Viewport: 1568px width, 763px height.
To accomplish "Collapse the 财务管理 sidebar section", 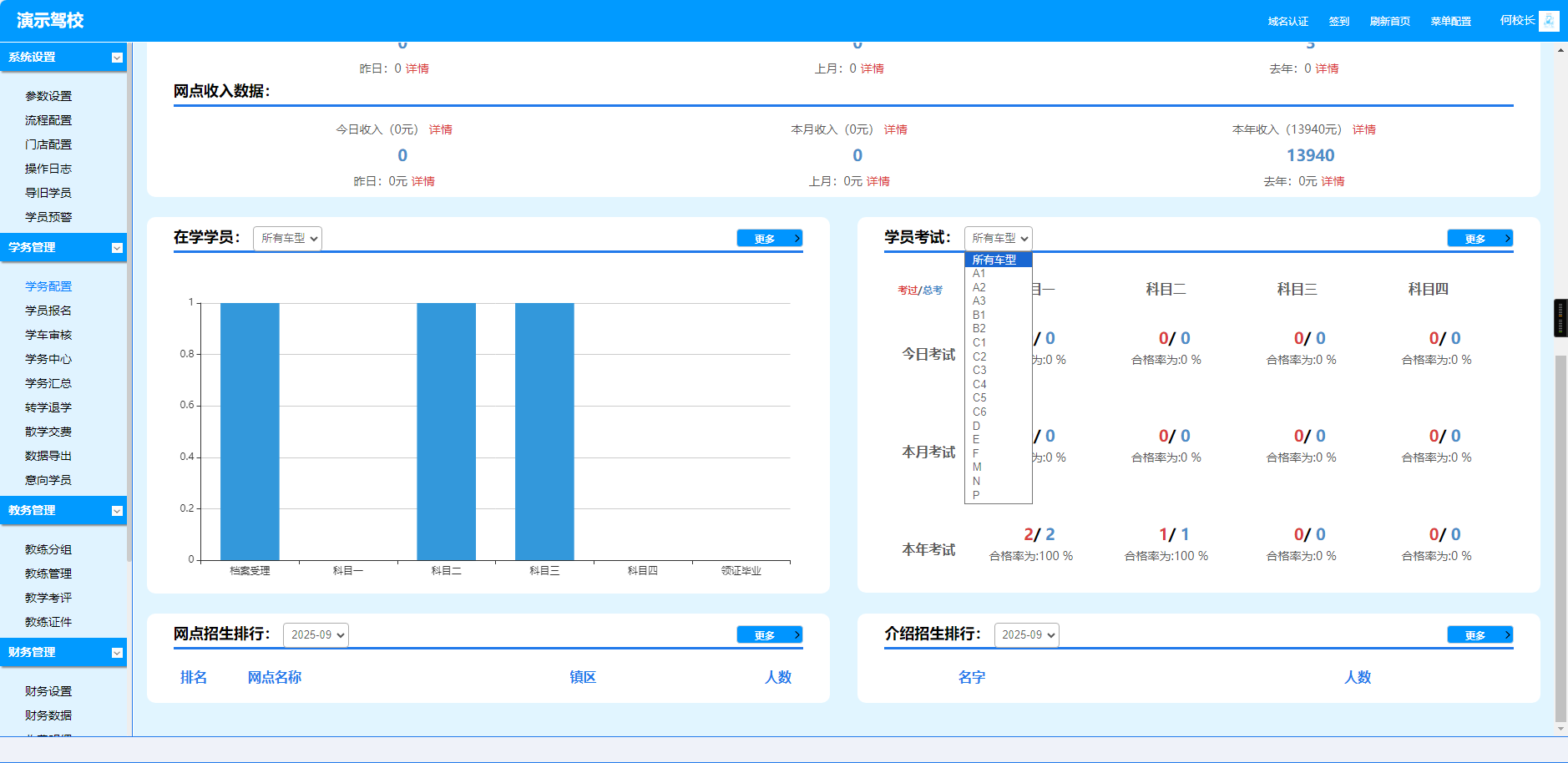I will pos(116,653).
